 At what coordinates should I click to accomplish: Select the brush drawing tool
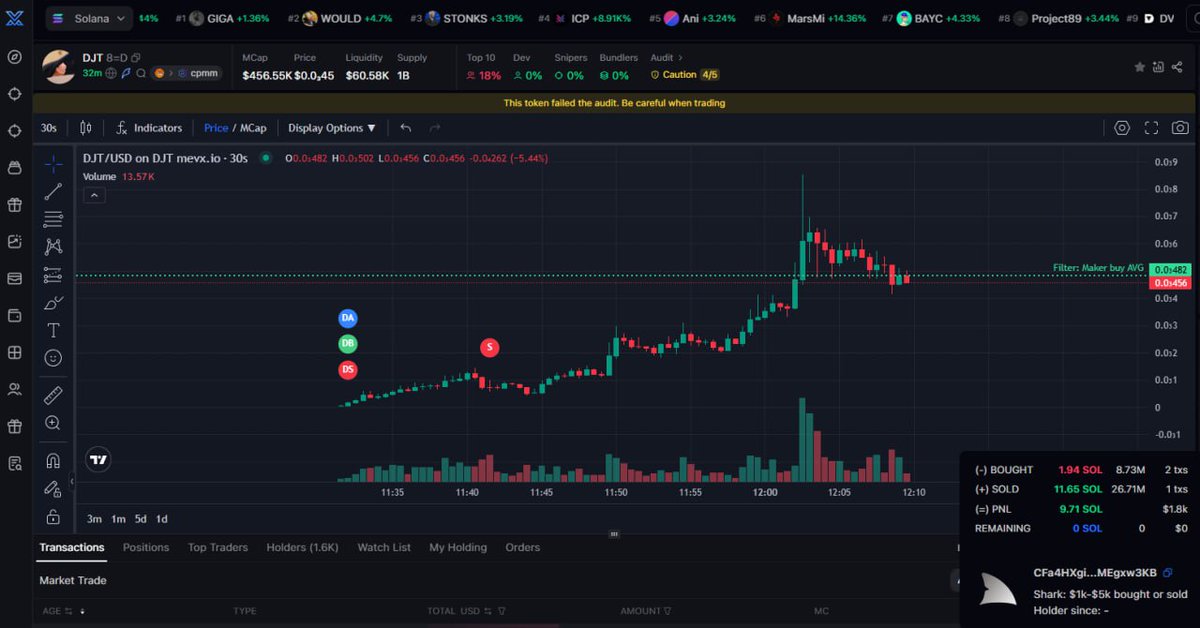click(x=53, y=303)
